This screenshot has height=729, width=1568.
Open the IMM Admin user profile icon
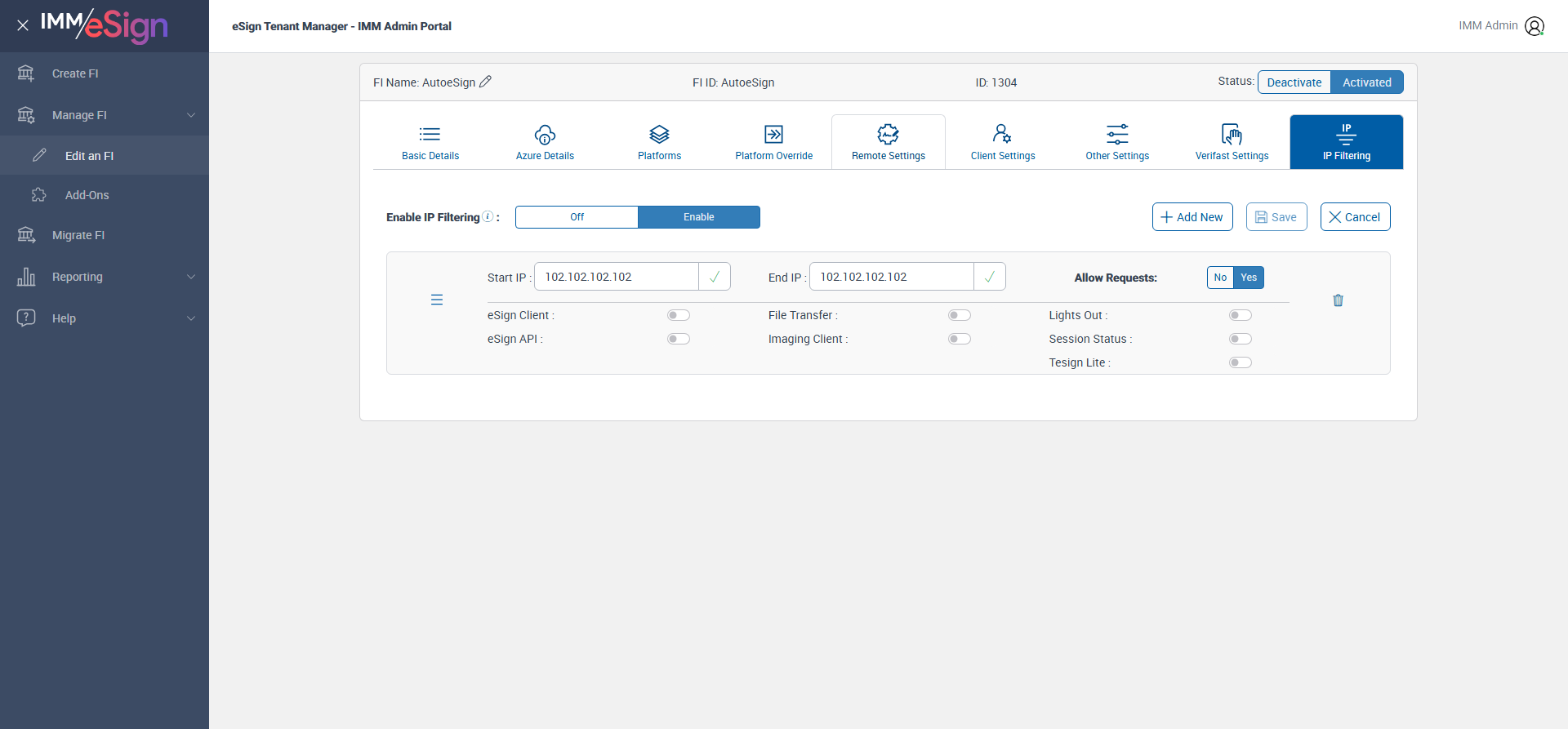point(1535,26)
